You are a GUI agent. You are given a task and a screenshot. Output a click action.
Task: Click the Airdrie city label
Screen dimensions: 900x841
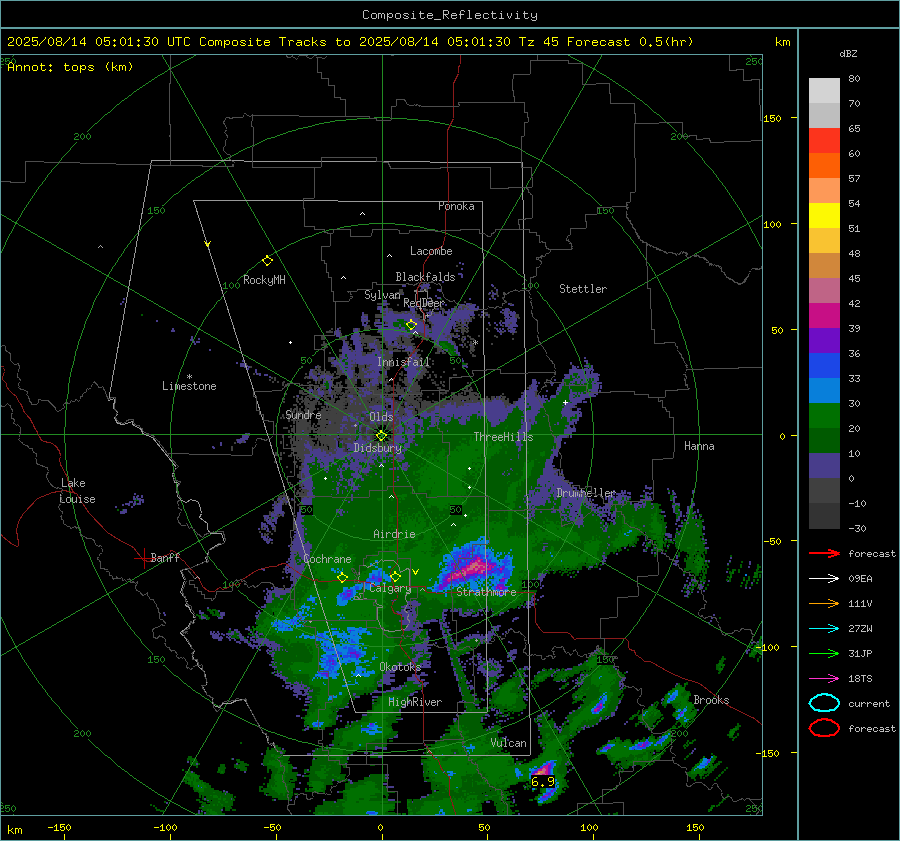coord(394,534)
